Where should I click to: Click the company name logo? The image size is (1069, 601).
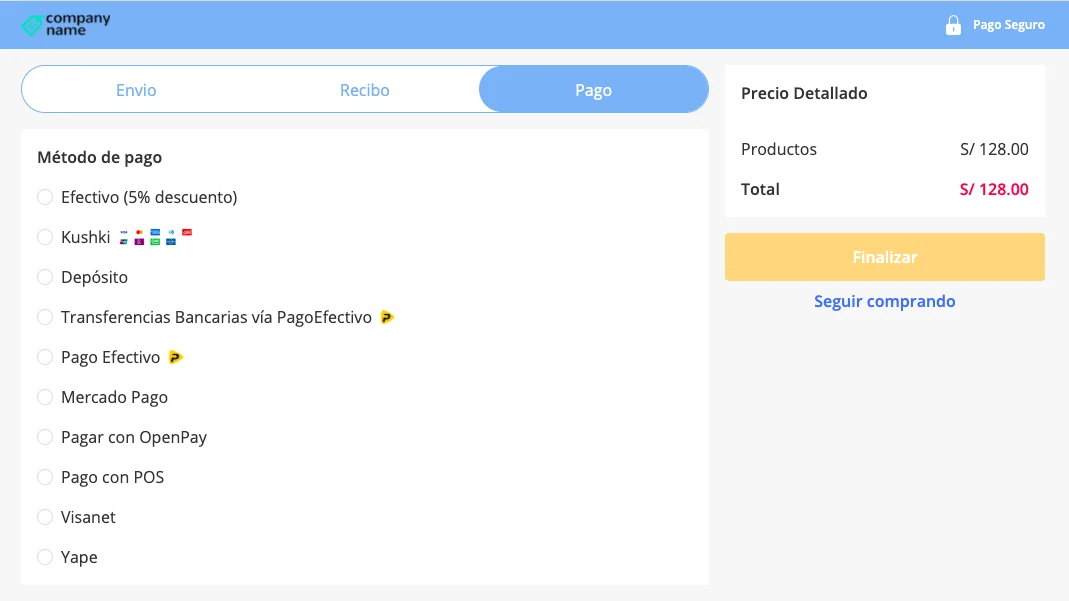click(x=65, y=25)
